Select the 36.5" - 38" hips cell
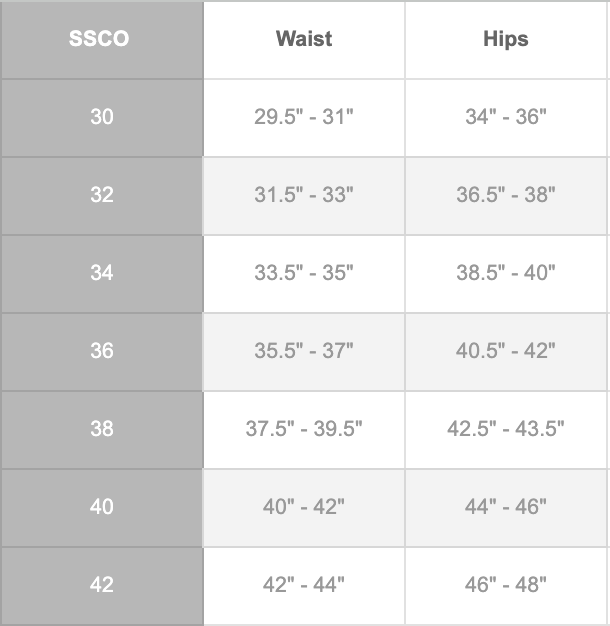Viewport: 610px width, 626px height. pos(505,195)
